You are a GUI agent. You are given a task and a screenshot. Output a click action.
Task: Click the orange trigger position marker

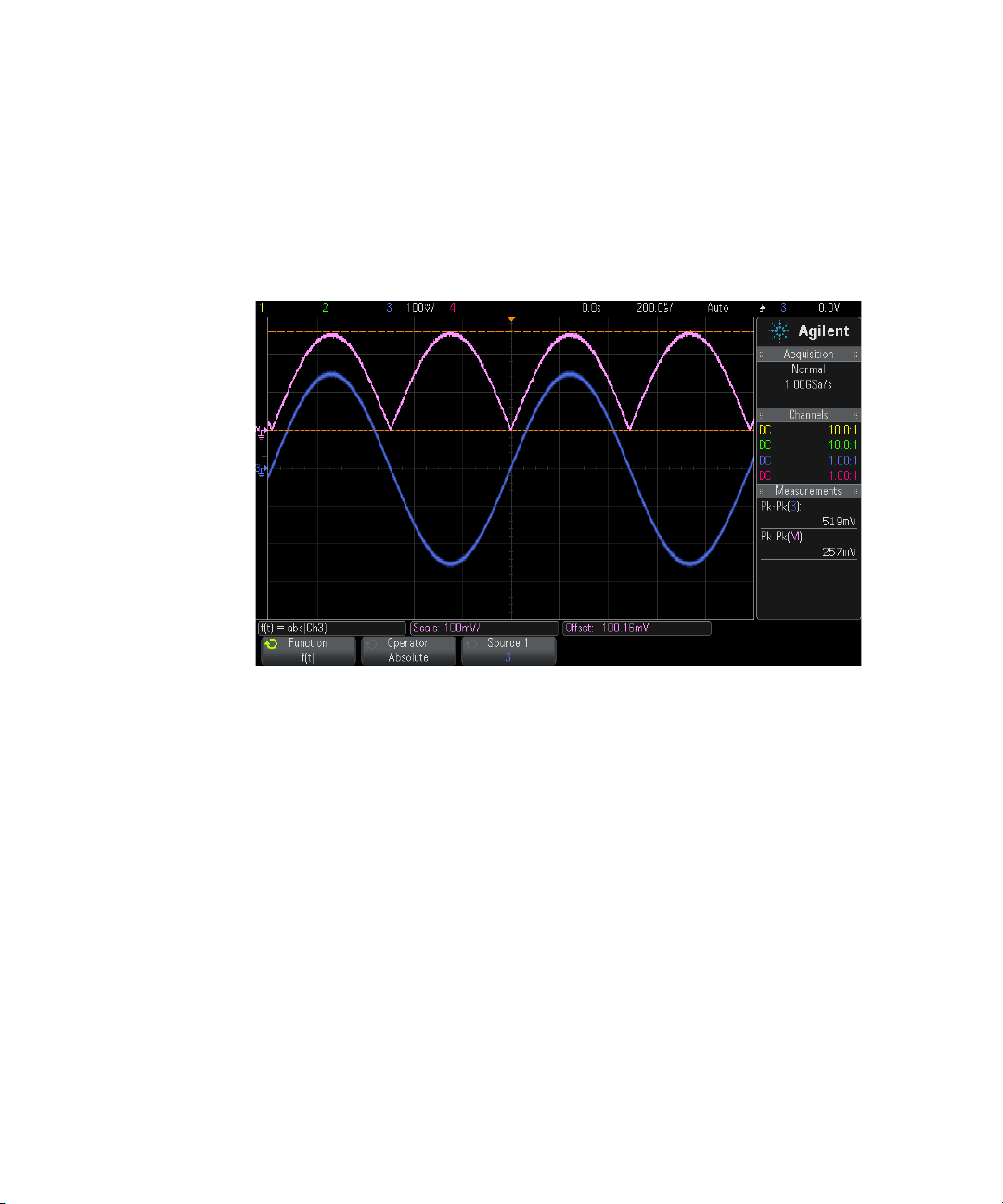point(511,319)
